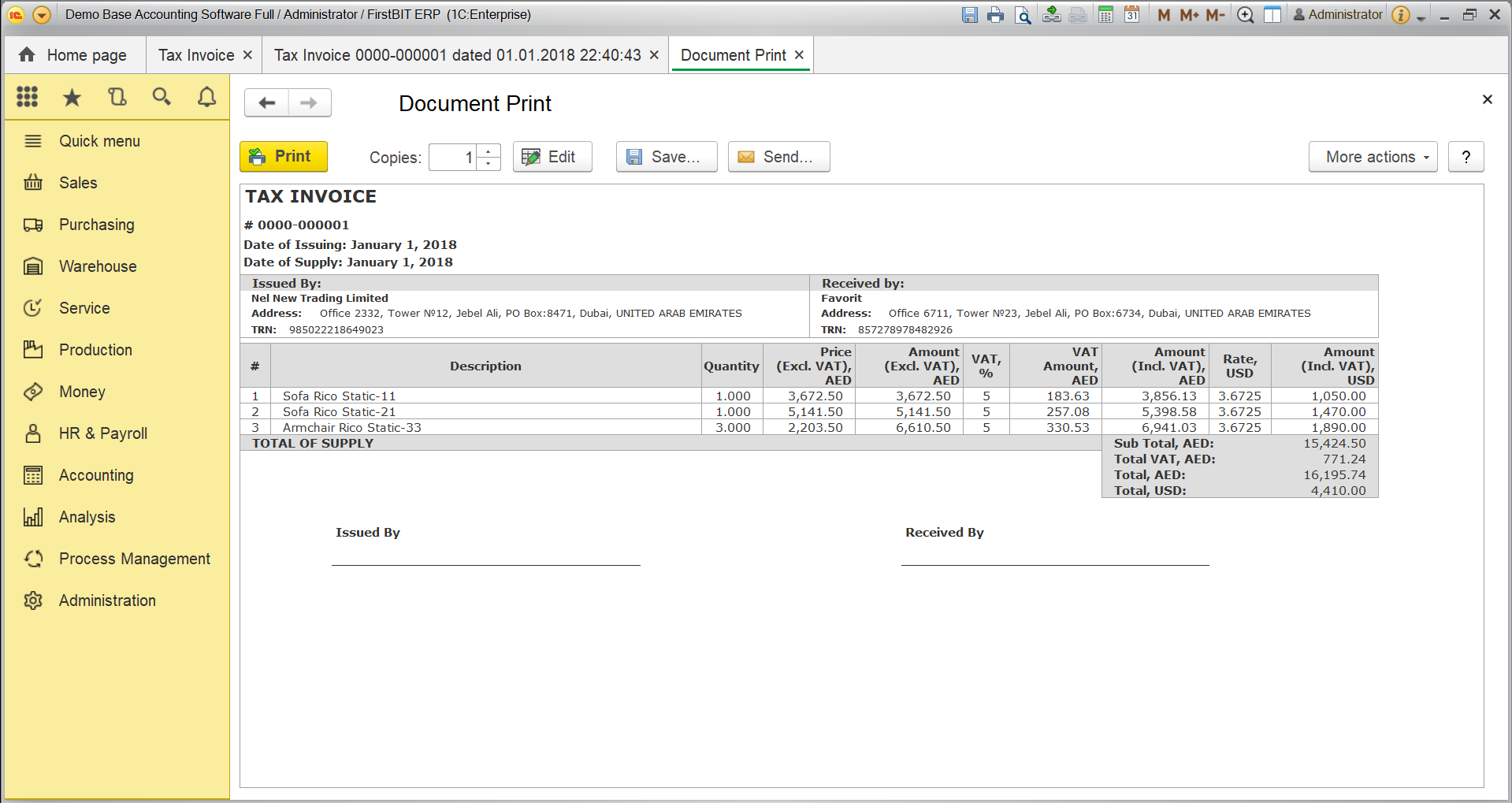The width and height of the screenshot is (1512, 803).
Task: Open the Home page tab
Action: click(x=74, y=54)
